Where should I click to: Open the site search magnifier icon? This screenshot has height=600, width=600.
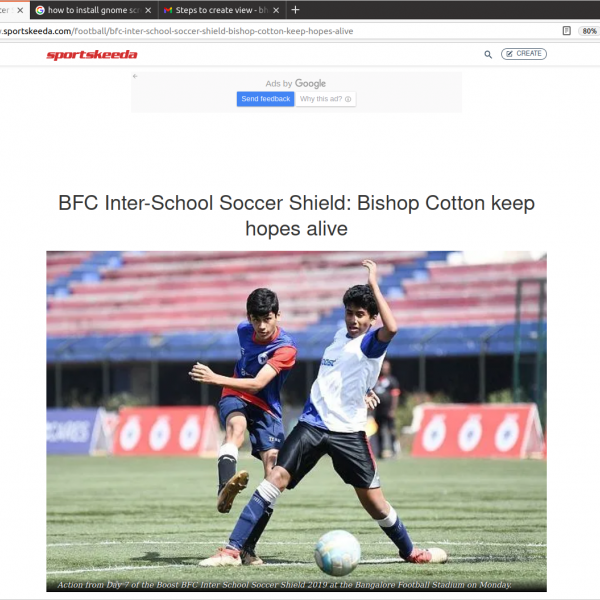(488, 54)
